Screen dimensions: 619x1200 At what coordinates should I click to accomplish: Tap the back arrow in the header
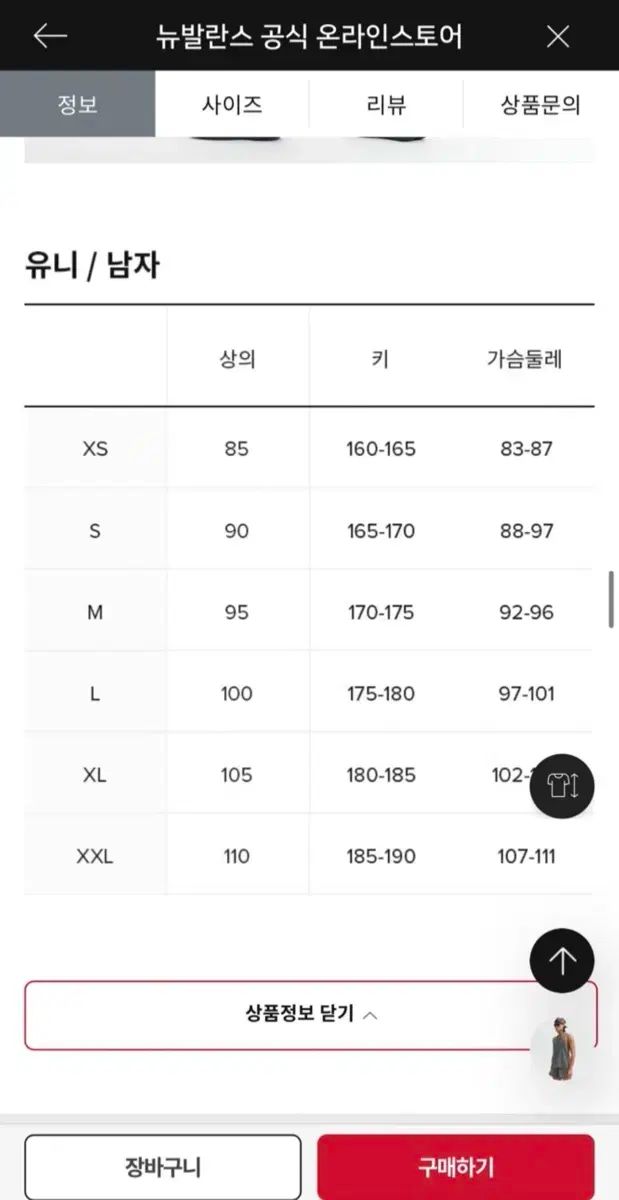[x=50, y=37]
